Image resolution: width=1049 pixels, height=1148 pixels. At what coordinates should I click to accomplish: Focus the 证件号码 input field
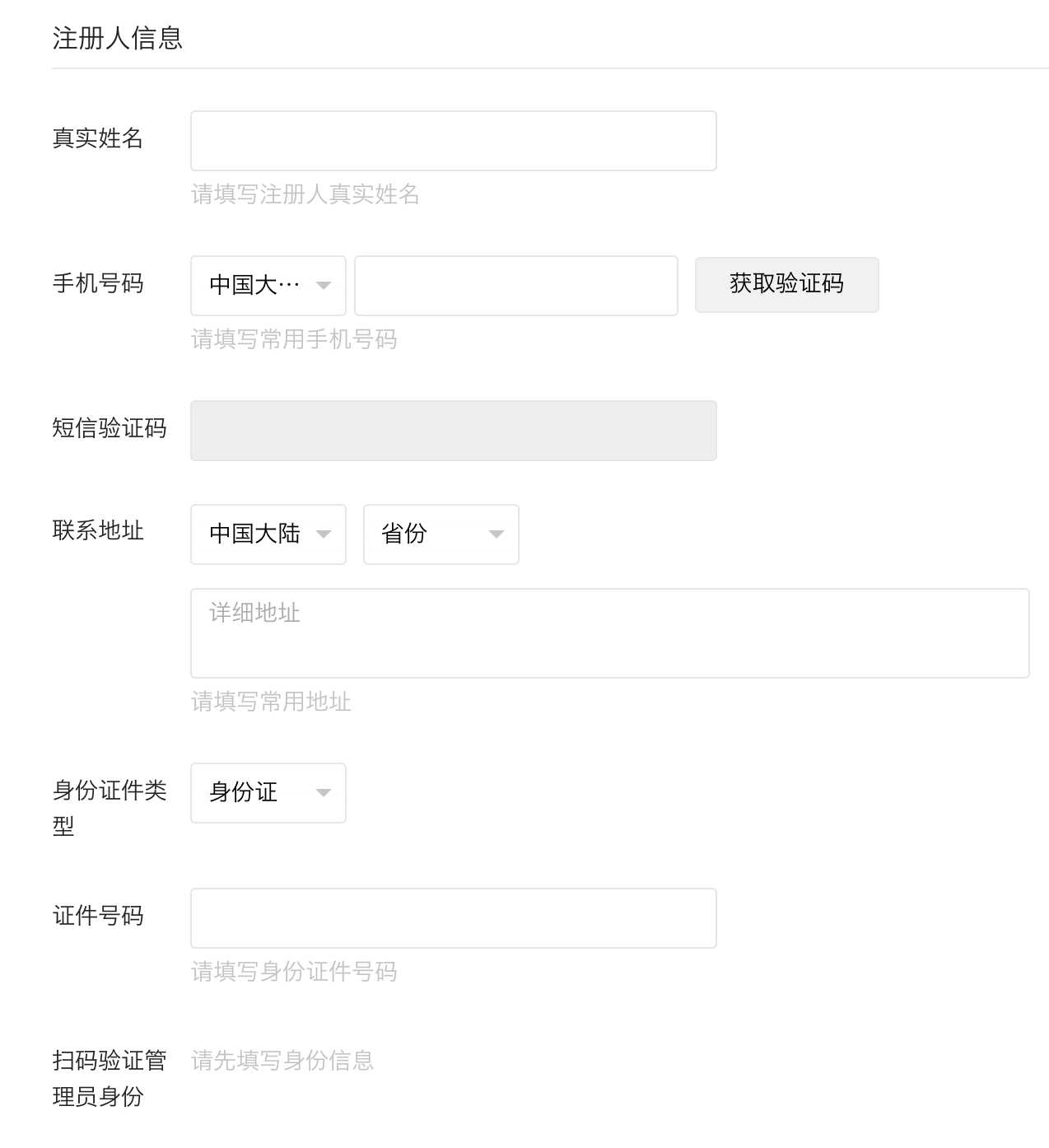click(x=453, y=918)
